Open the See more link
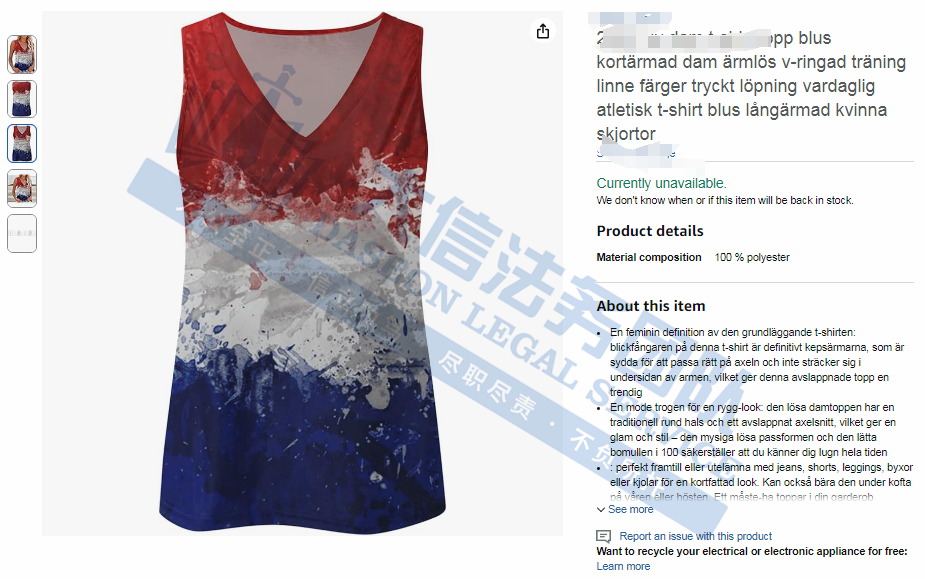Viewport: 925px width, 579px height. point(631,509)
